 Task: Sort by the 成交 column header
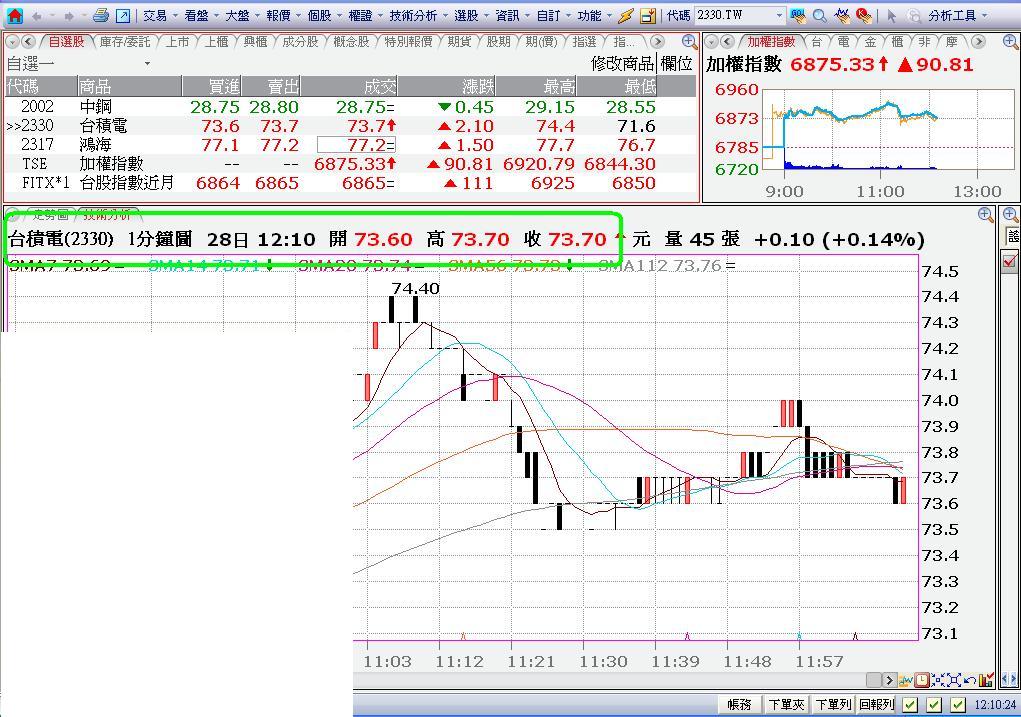349,86
